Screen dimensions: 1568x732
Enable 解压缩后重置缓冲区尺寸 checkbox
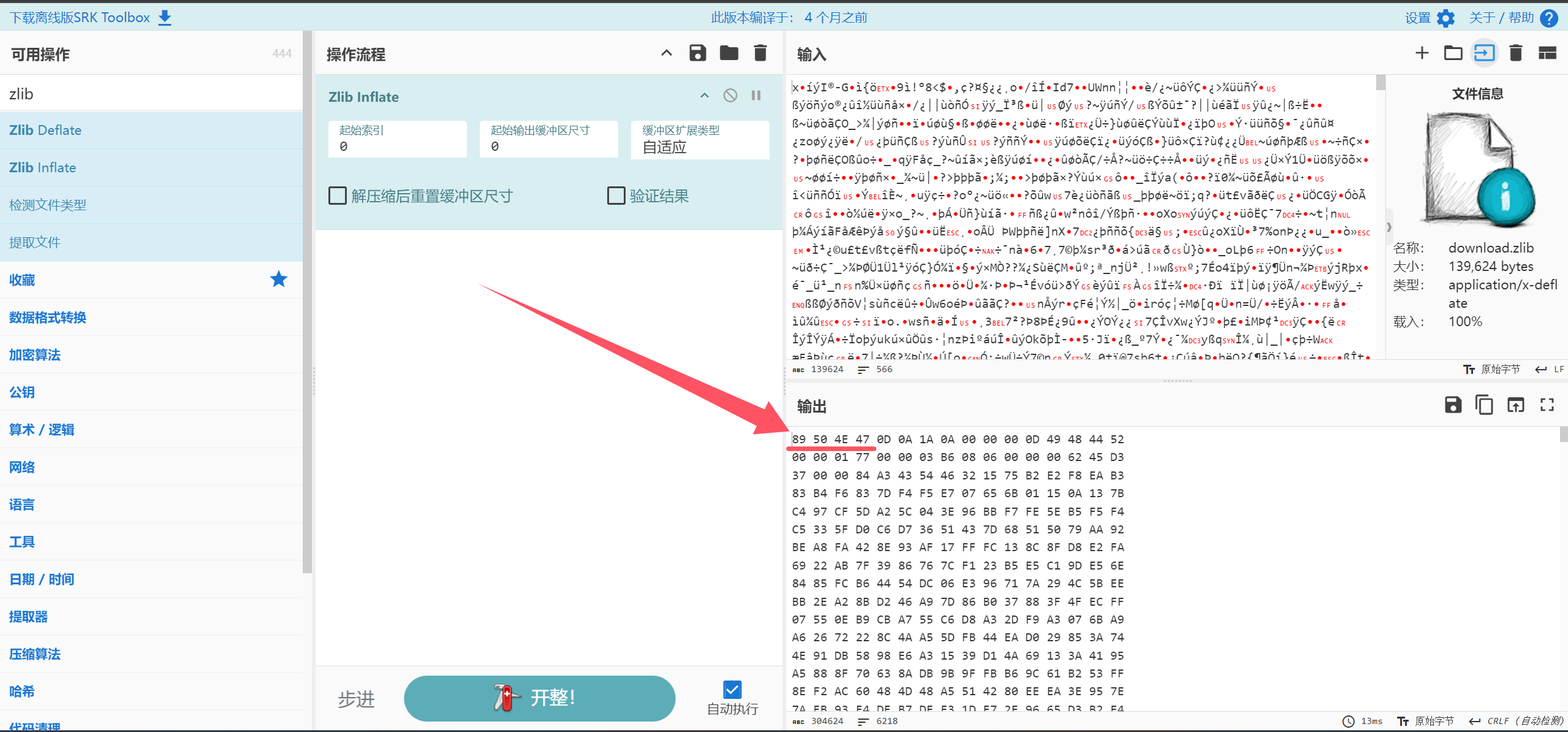coord(338,196)
